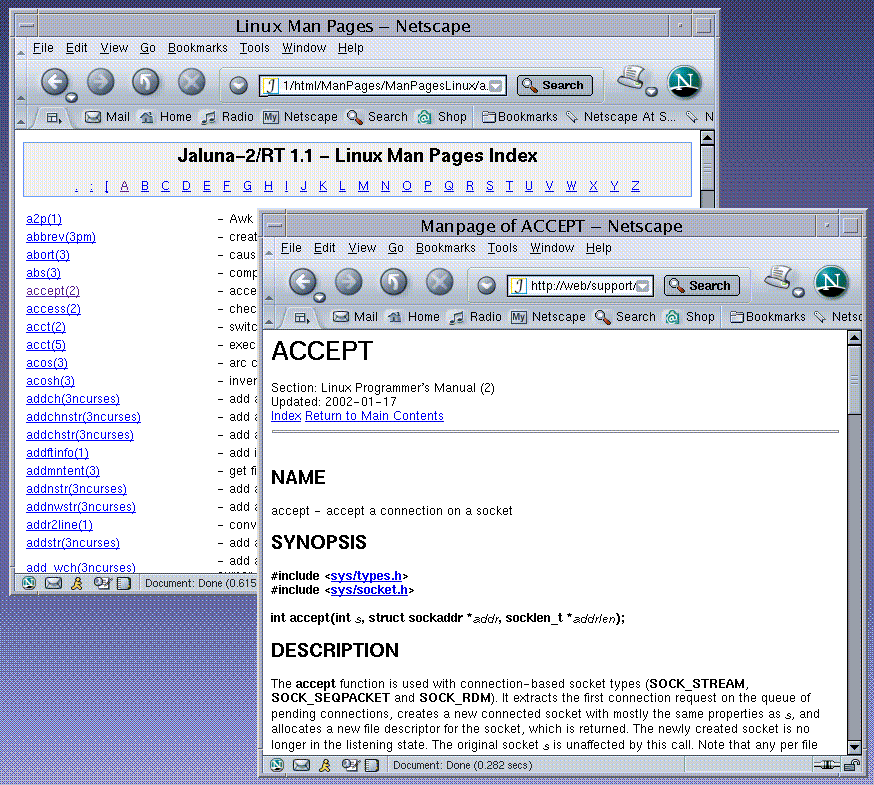
Task: Reload the Manpage of ACCEPT page
Action: tap(394, 282)
